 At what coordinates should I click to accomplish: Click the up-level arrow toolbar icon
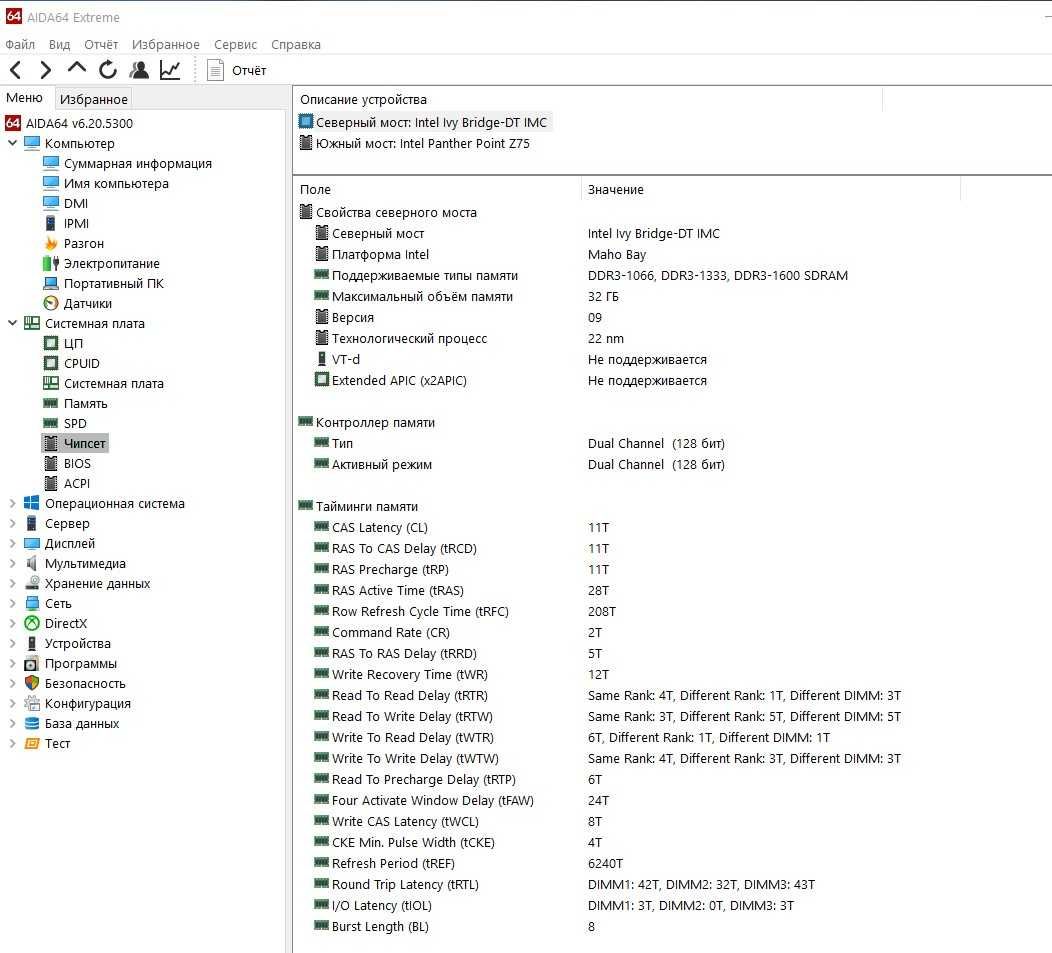pos(77,68)
